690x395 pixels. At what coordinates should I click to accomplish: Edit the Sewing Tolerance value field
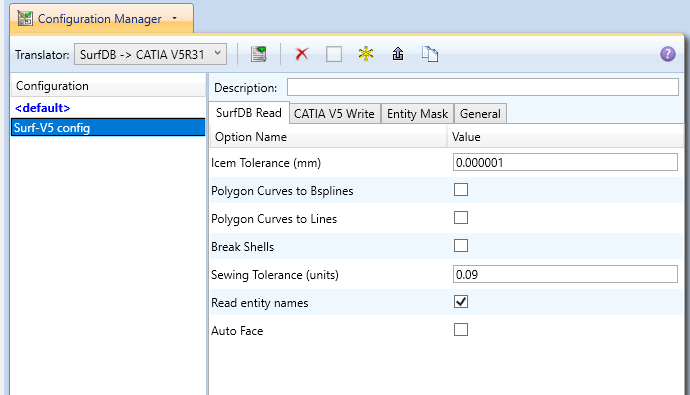point(565,274)
